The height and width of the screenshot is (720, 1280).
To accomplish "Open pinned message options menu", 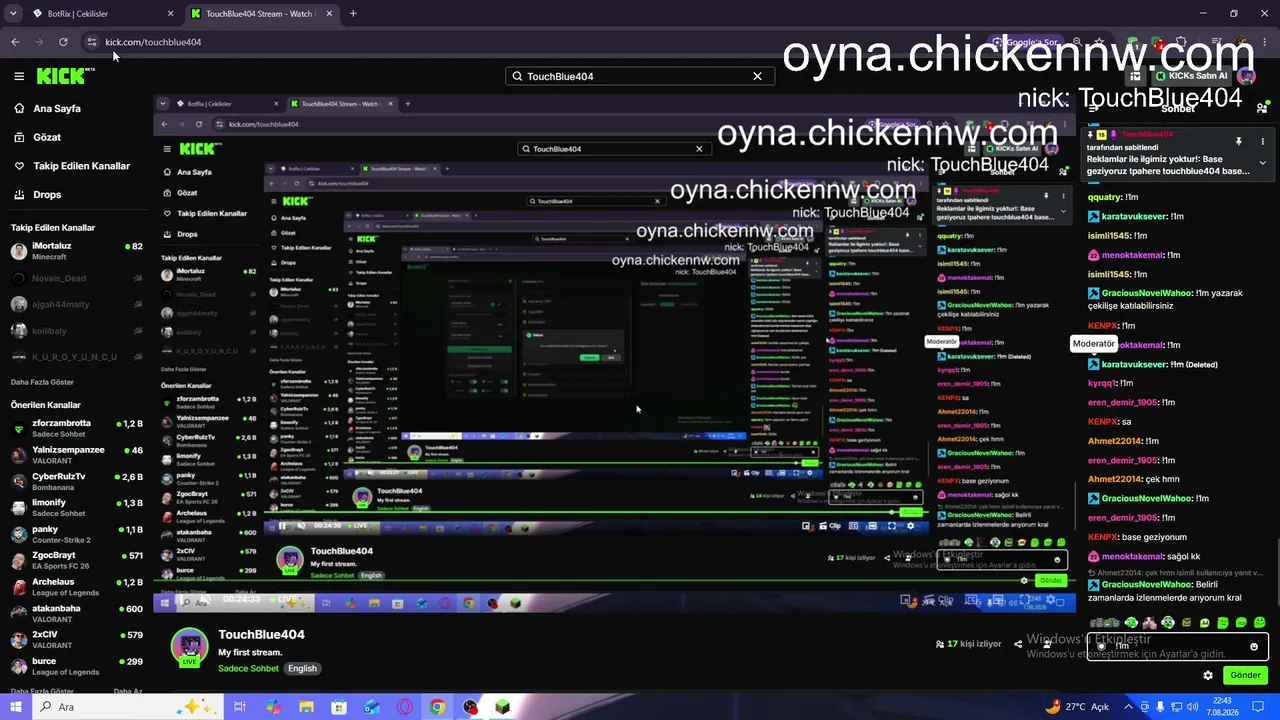I will pos(1262,142).
